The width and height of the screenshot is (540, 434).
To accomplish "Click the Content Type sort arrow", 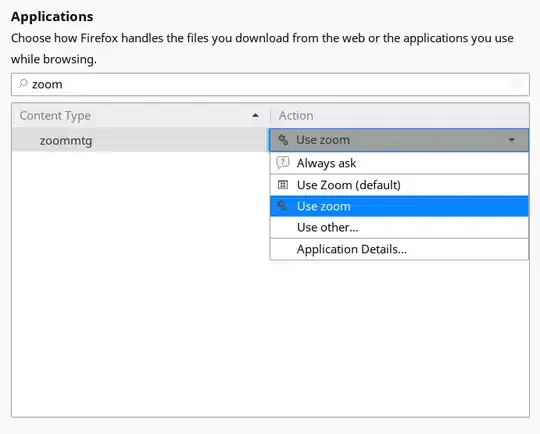I will pos(255,116).
